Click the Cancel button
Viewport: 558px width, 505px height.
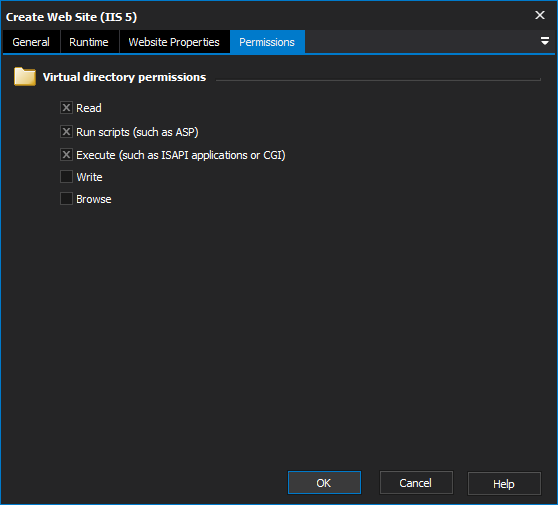click(x=416, y=483)
